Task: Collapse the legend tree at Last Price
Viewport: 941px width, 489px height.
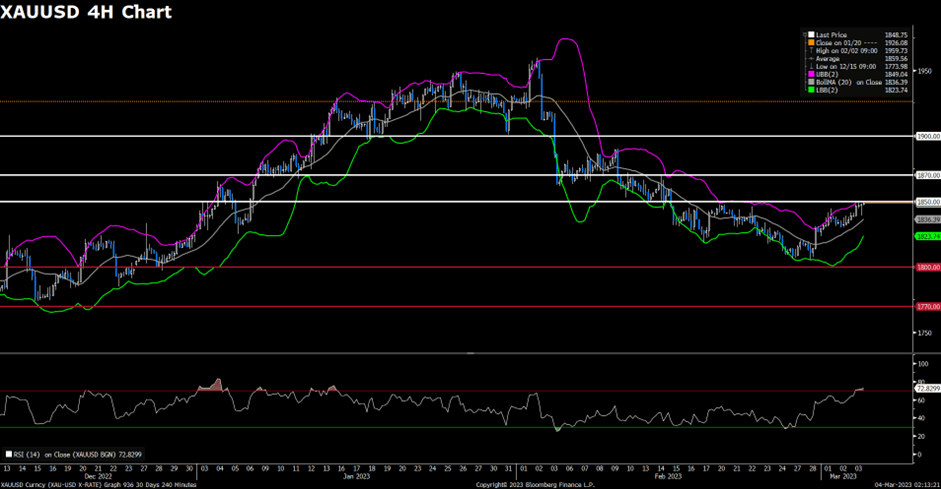Action: [804, 34]
